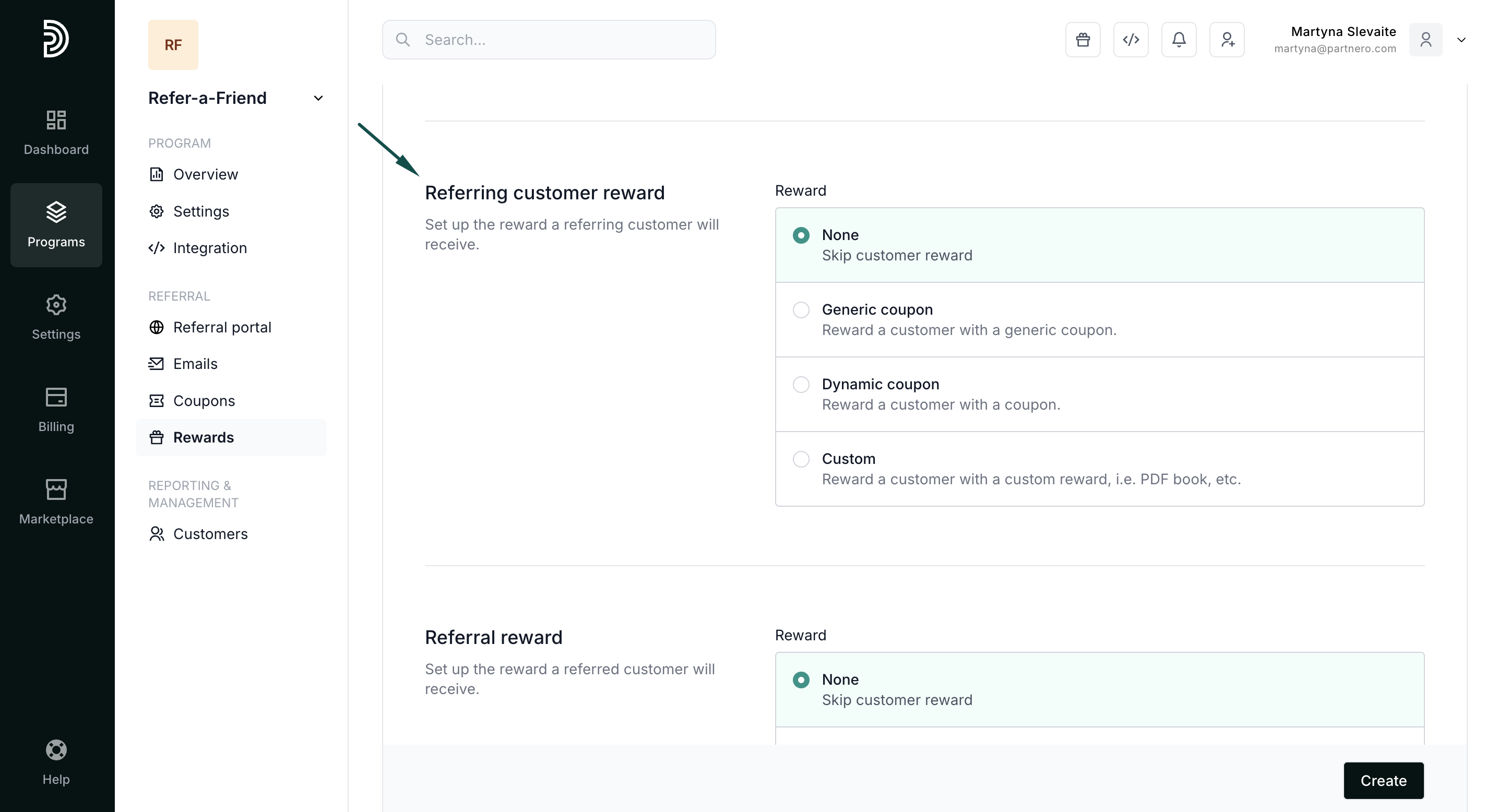Open the user account menu chevron
1497x812 pixels.
1461,40
